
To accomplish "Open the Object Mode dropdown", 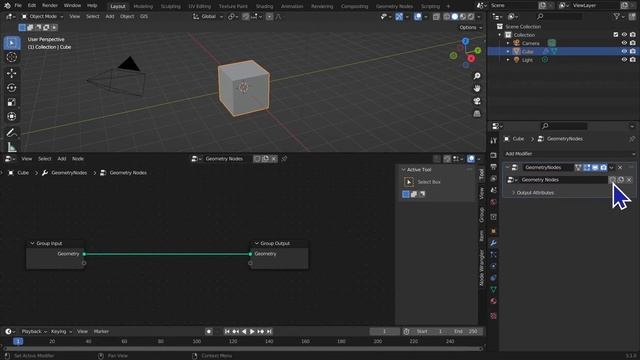I will tap(42, 17).
